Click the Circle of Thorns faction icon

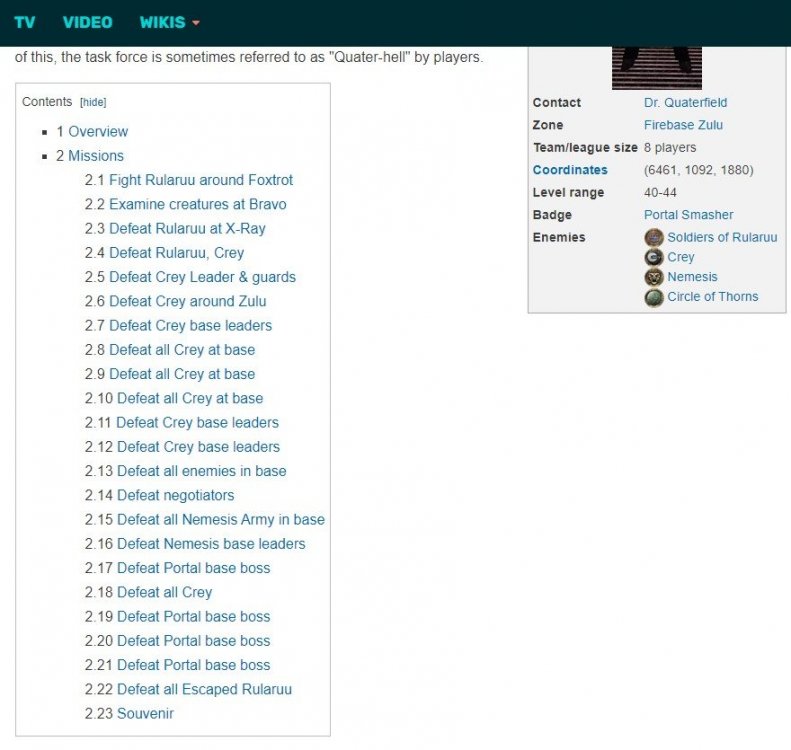(654, 297)
